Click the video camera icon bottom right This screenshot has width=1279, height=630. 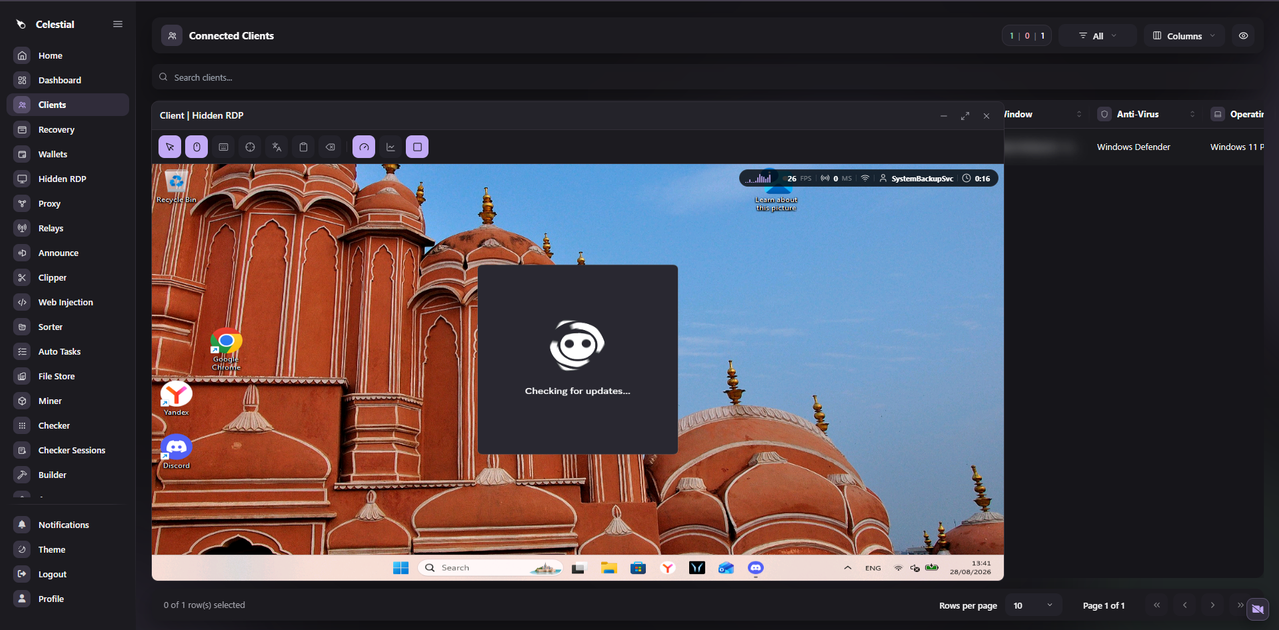(x=1258, y=610)
